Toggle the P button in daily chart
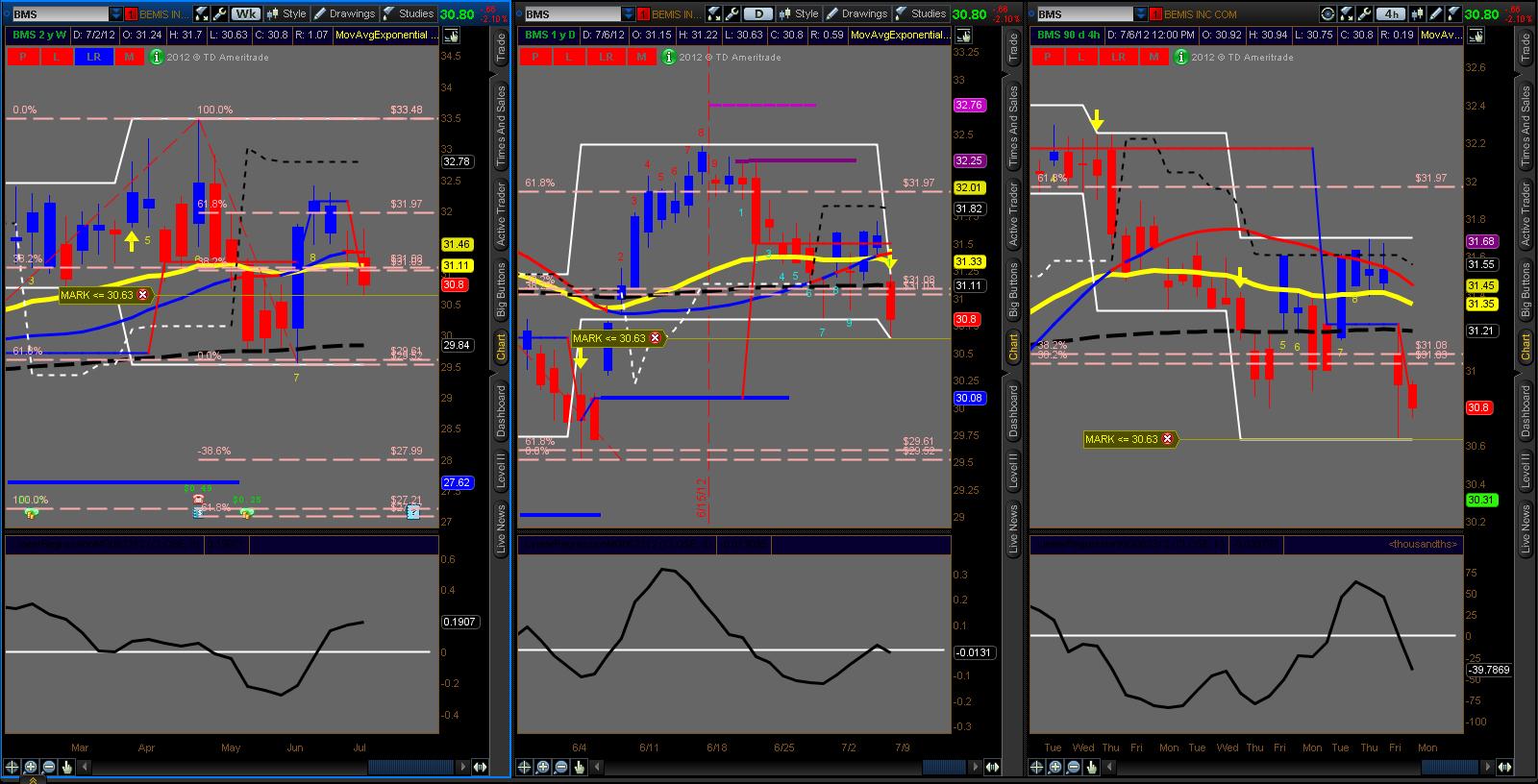Screen dimensions: 1538x784 coord(535,57)
